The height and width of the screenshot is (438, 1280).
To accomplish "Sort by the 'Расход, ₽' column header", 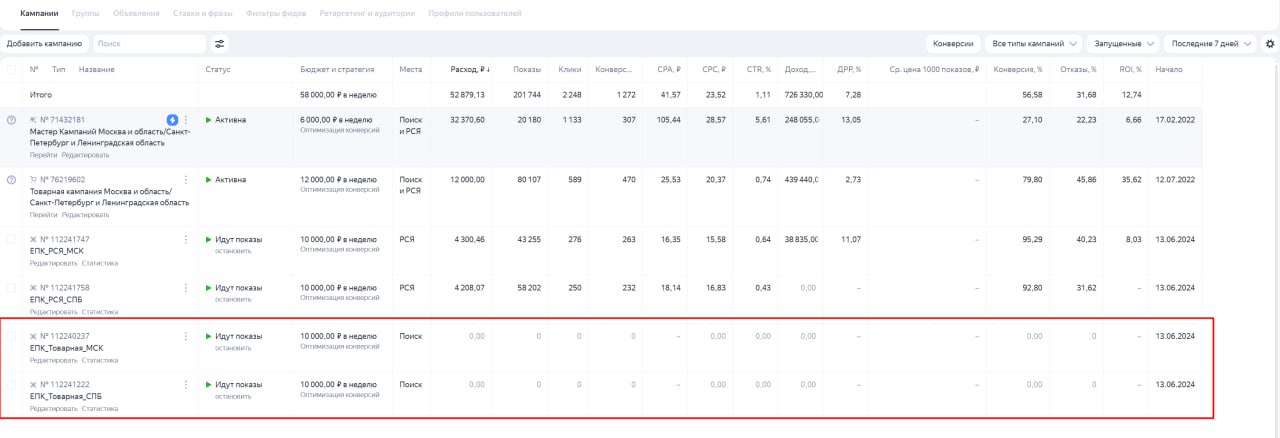I will pos(468,70).
